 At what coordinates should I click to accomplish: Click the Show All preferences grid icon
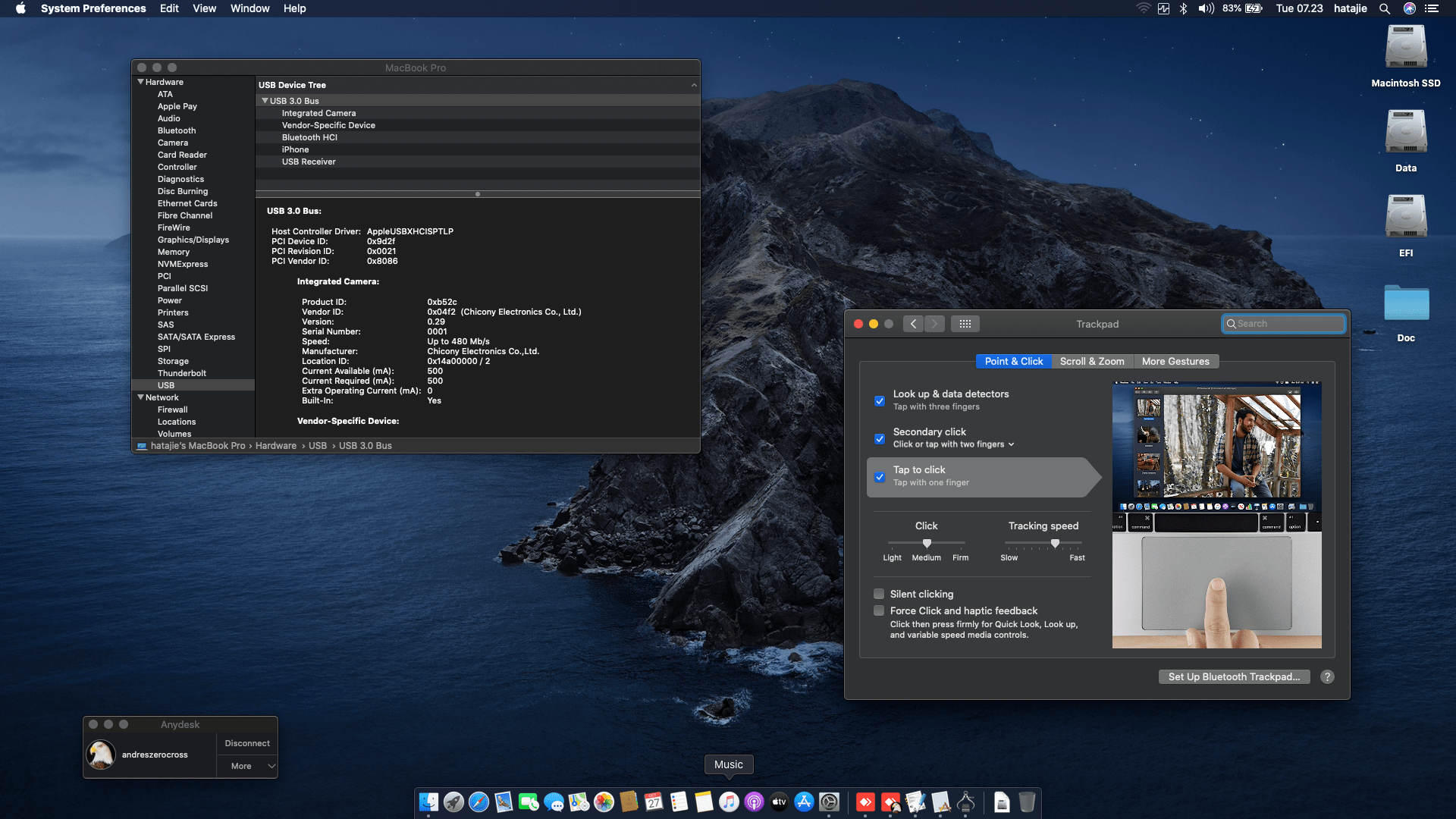point(965,324)
